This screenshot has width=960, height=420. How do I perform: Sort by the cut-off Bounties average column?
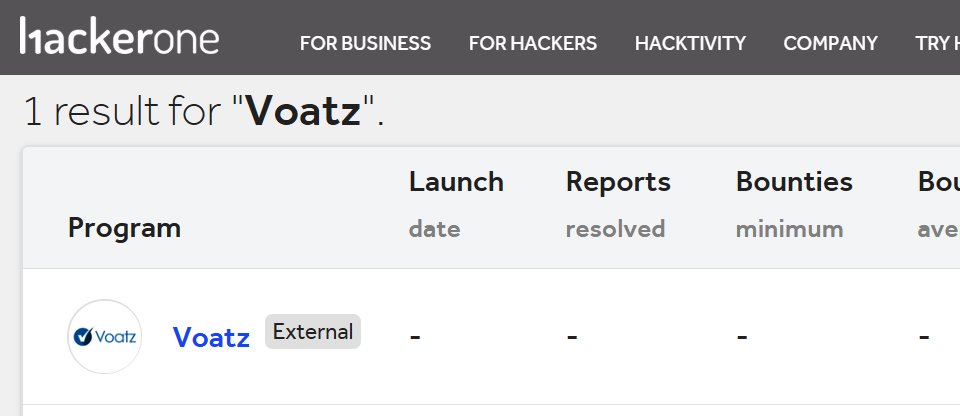[939, 204]
